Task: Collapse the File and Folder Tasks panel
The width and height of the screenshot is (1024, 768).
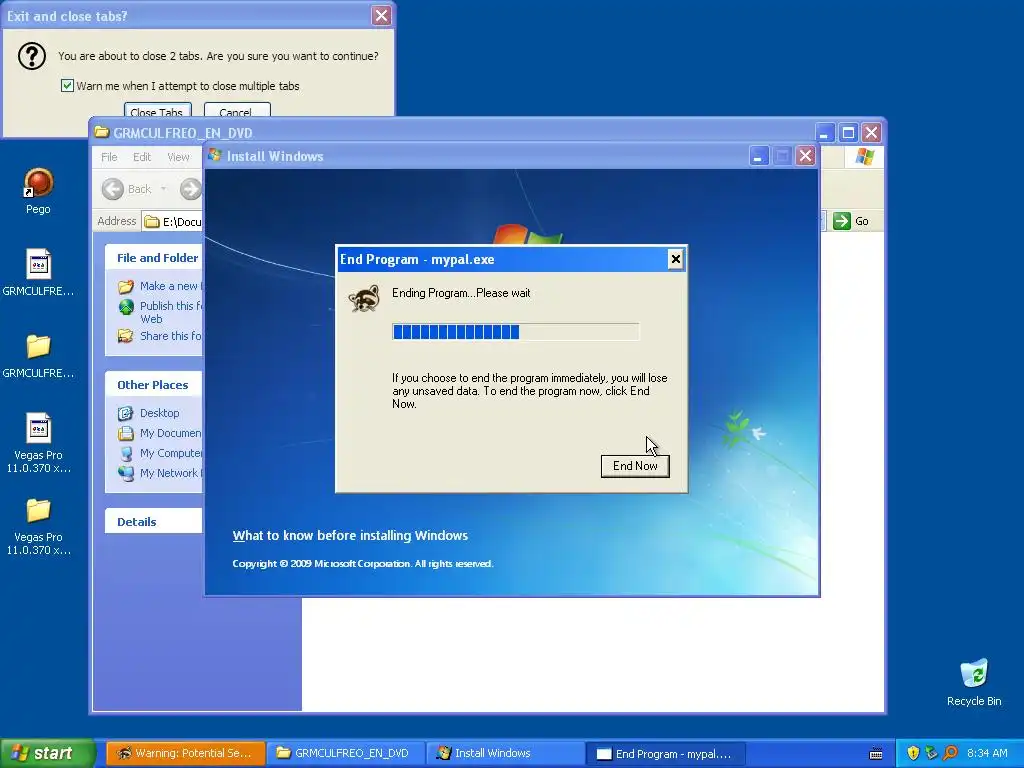Action: coord(154,258)
